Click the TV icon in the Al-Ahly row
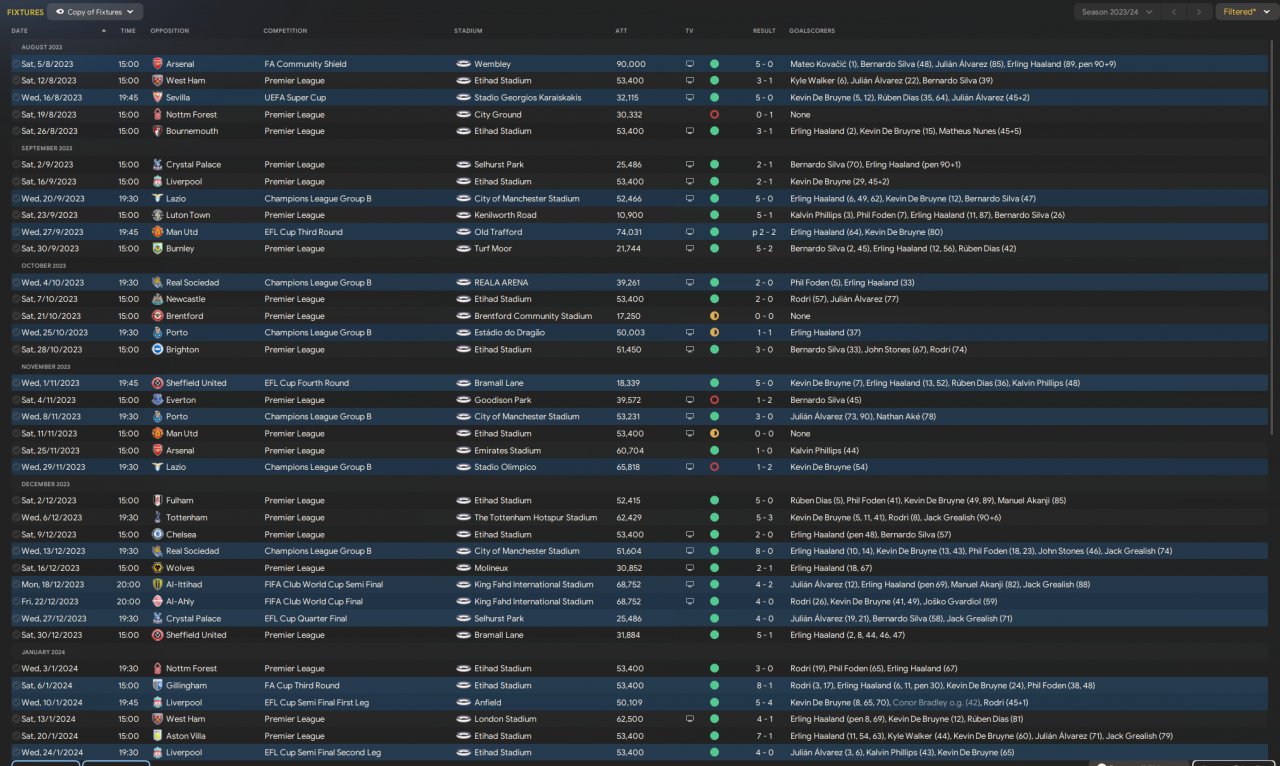This screenshot has width=1280, height=766. click(x=689, y=602)
